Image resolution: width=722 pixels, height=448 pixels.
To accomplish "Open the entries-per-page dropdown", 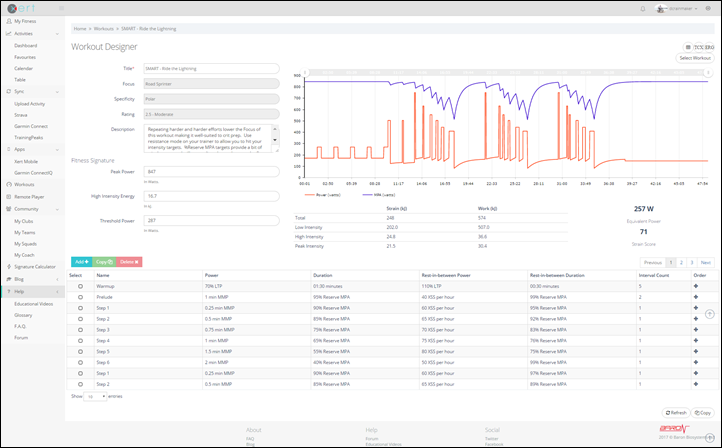I will (x=95, y=396).
